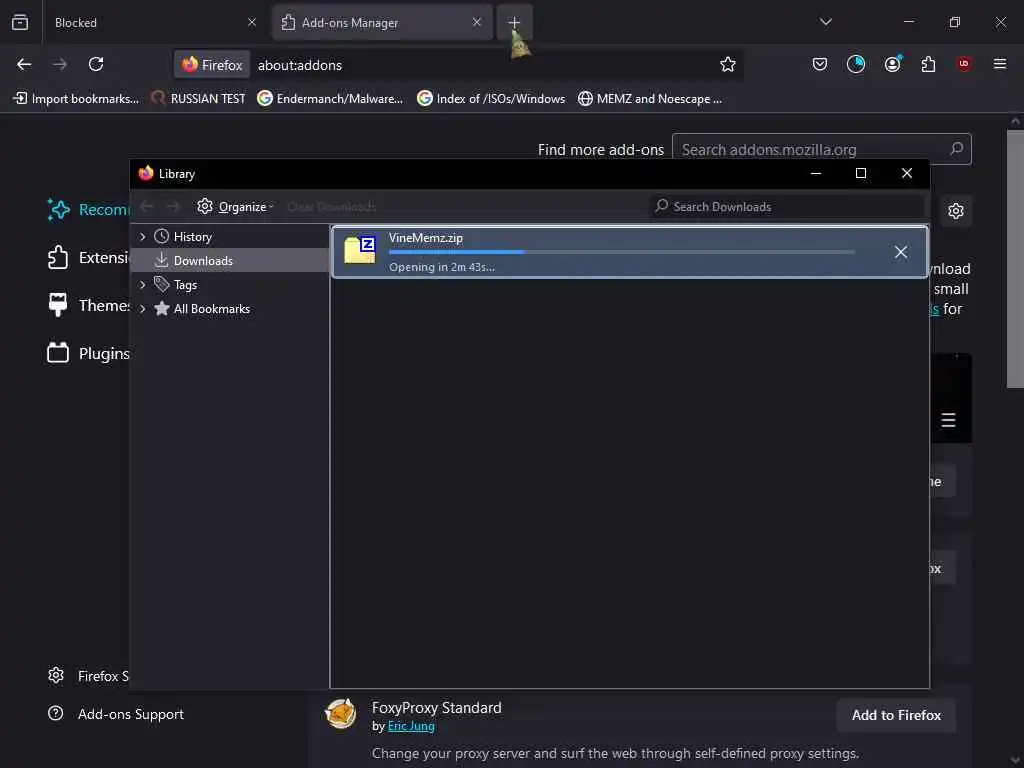Screen dimensions: 1024x768
Task: Reload the current page
Action: pos(96,64)
